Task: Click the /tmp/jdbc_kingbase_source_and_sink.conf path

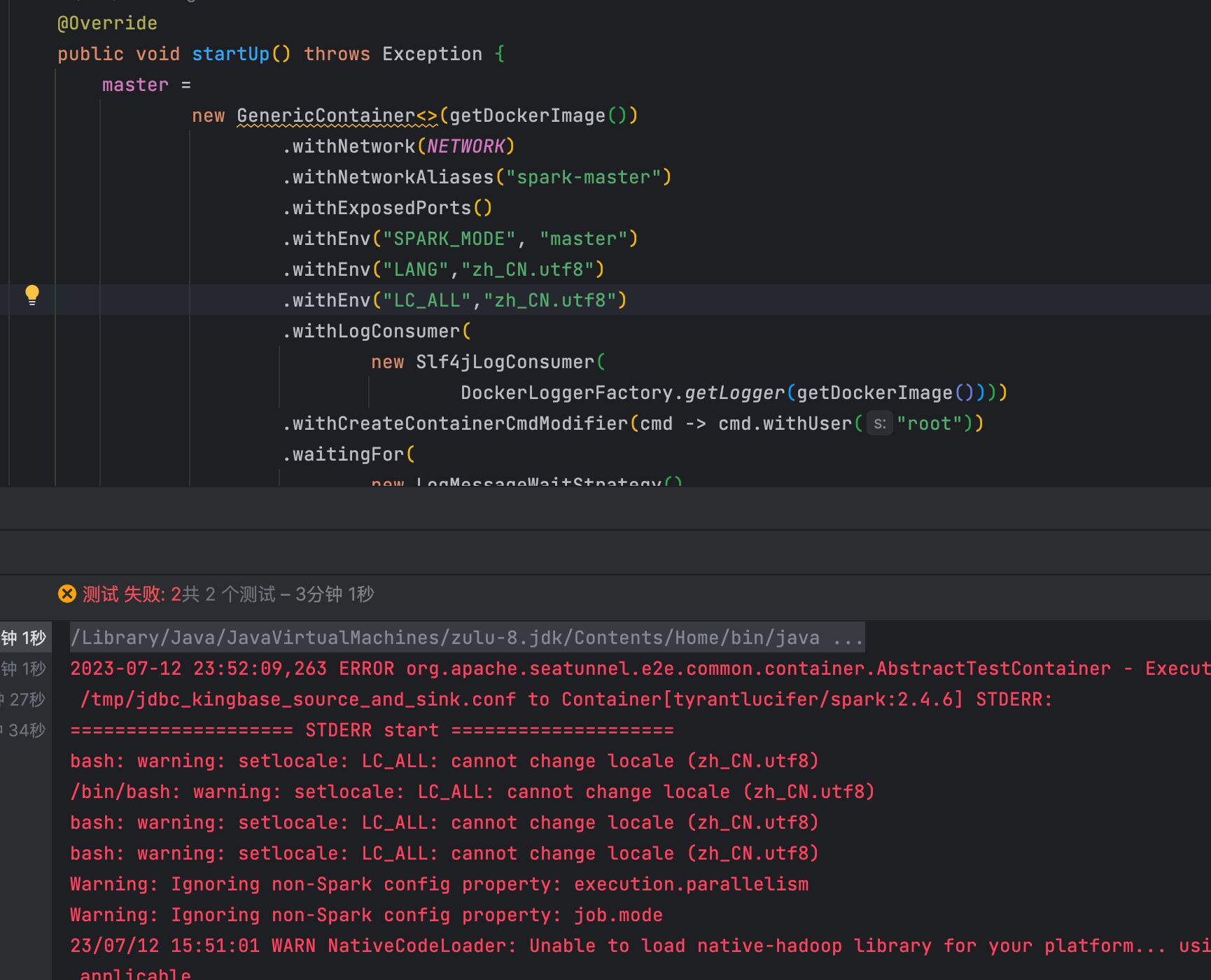Action: pos(298,699)
